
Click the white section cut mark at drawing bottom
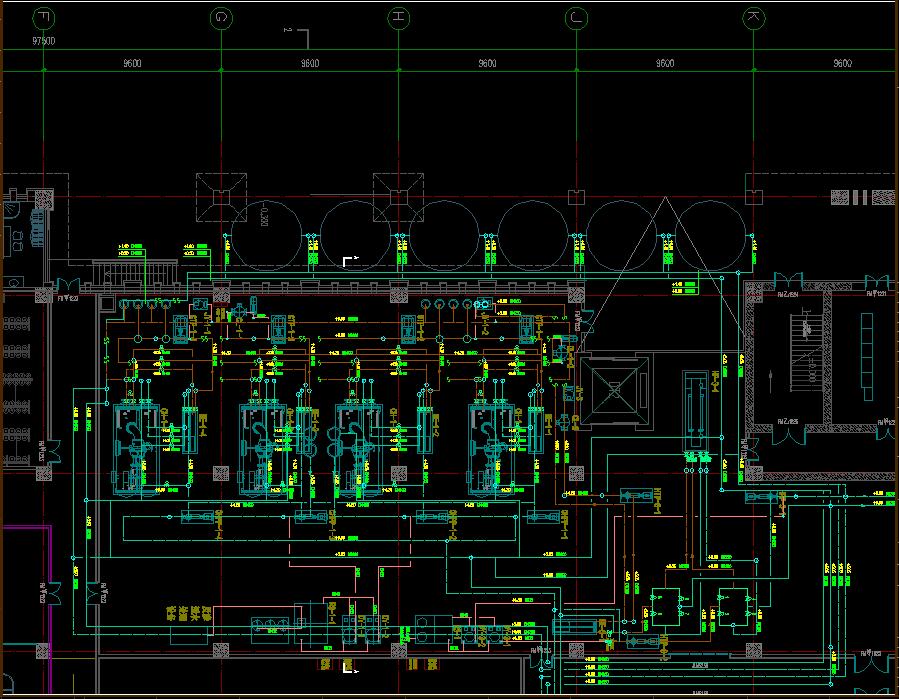(350, 667)
